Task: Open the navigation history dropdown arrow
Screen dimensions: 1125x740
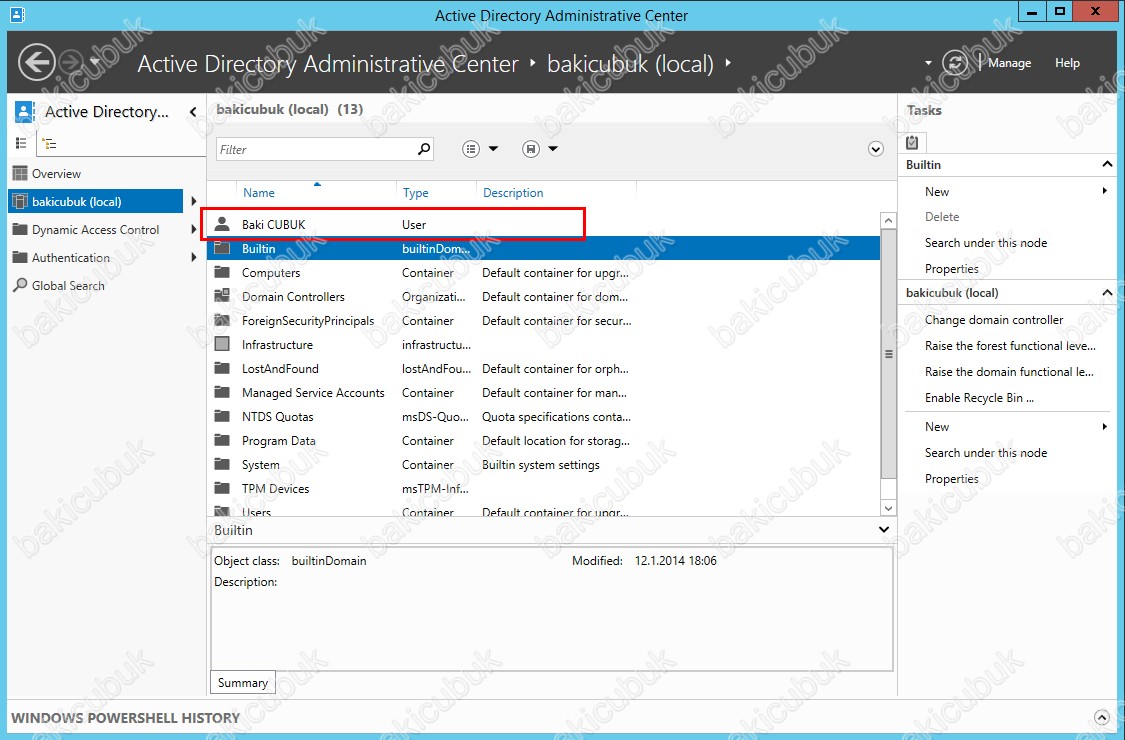Action: click(x=95, y=62)
